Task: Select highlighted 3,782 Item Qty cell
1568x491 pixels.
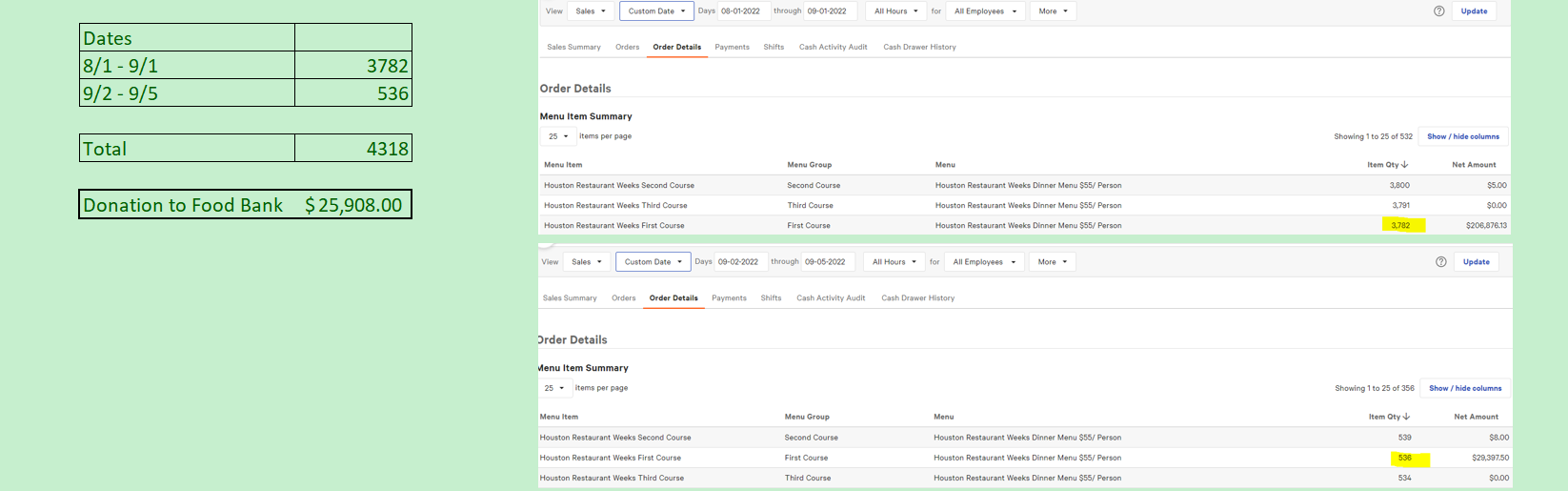Action: pyautogui.click(x=1402, y=226)
